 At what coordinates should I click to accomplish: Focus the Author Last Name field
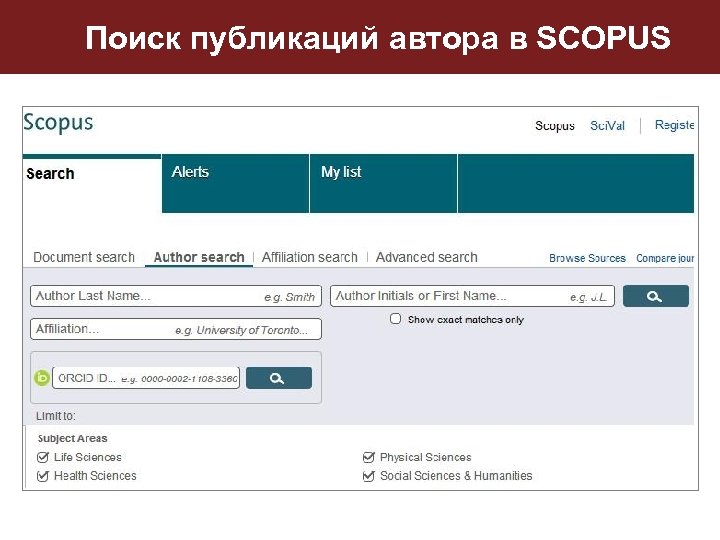click(x=176, y=296)
